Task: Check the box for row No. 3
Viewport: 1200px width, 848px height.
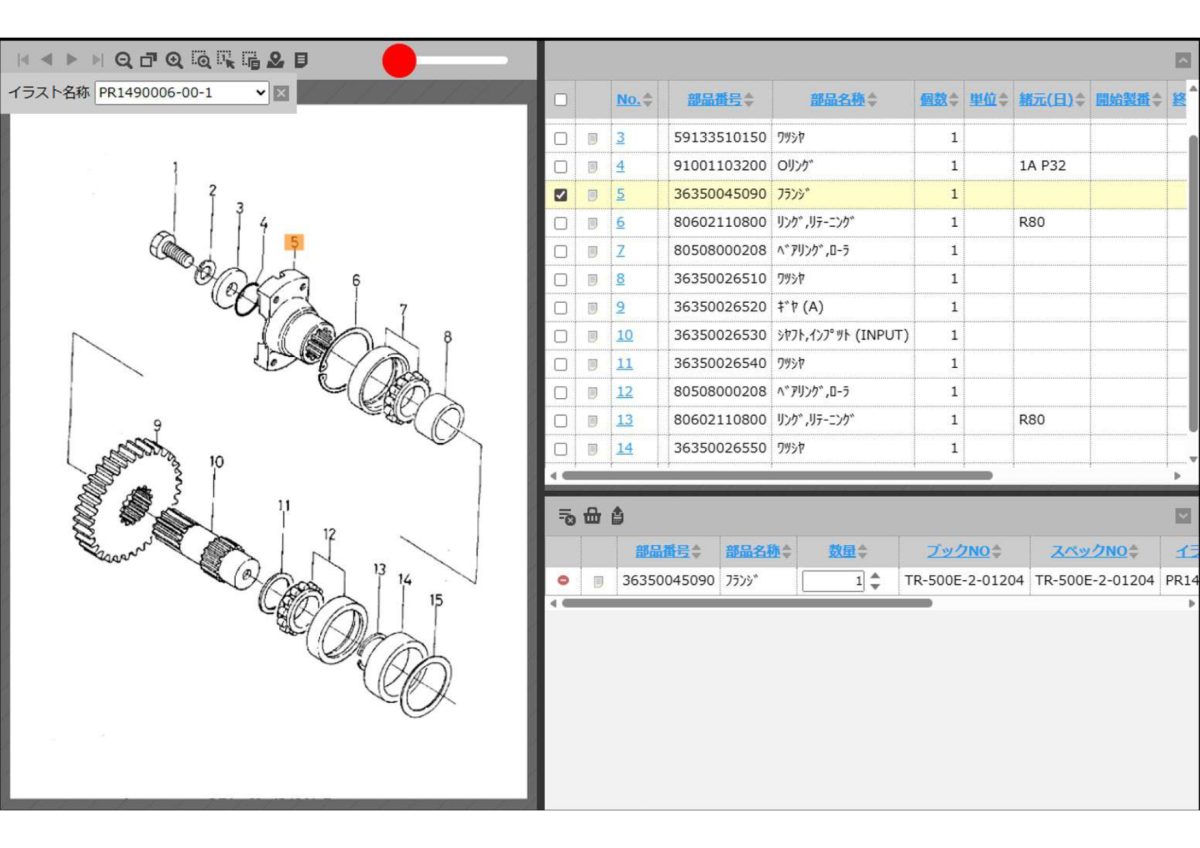Action: coord(560,138)
